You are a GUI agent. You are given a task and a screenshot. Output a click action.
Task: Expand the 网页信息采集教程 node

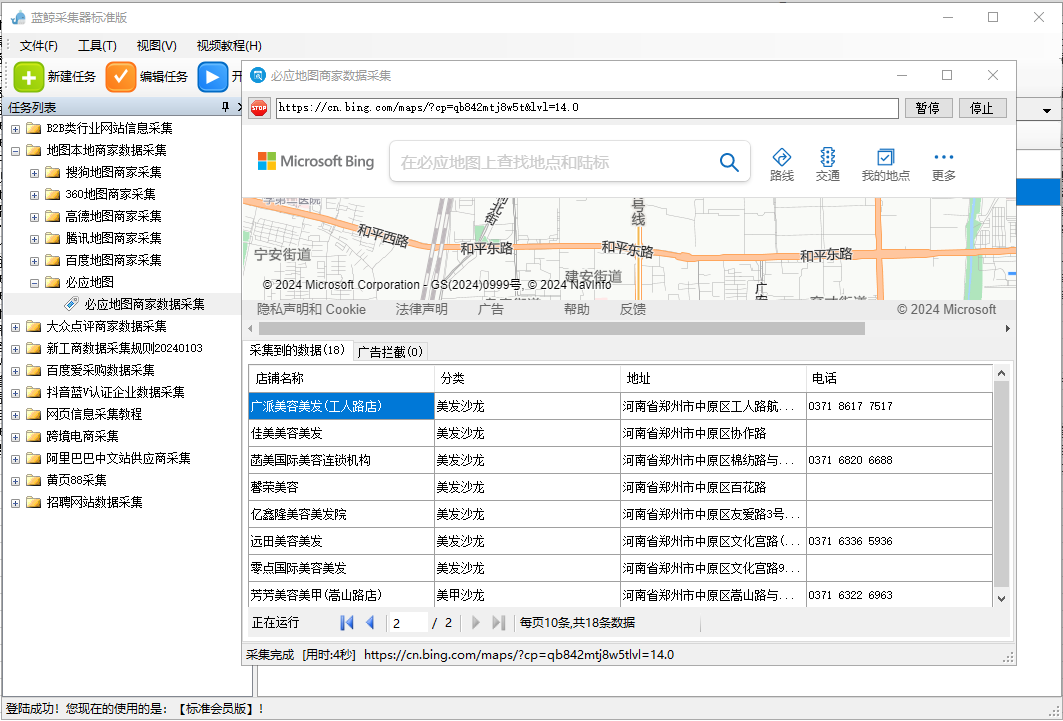click(16, 415)
